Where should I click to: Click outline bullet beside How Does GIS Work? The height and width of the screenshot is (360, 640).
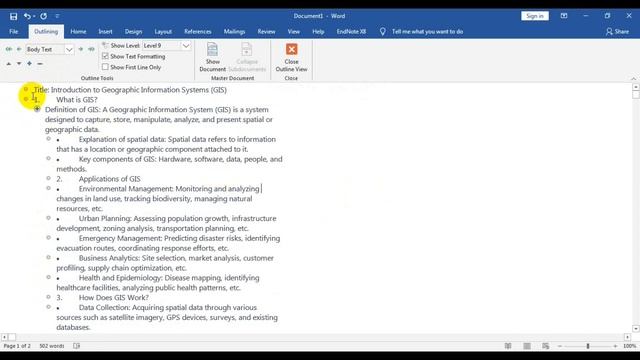[48, 297]
